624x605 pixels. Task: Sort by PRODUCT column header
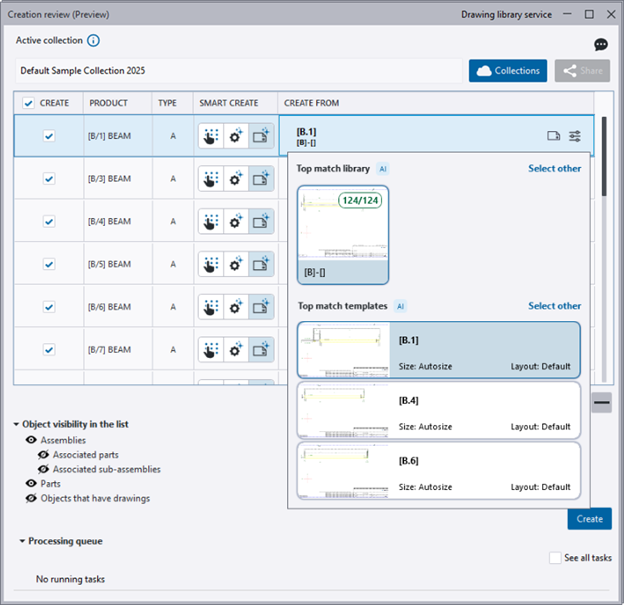click(108, 103)
